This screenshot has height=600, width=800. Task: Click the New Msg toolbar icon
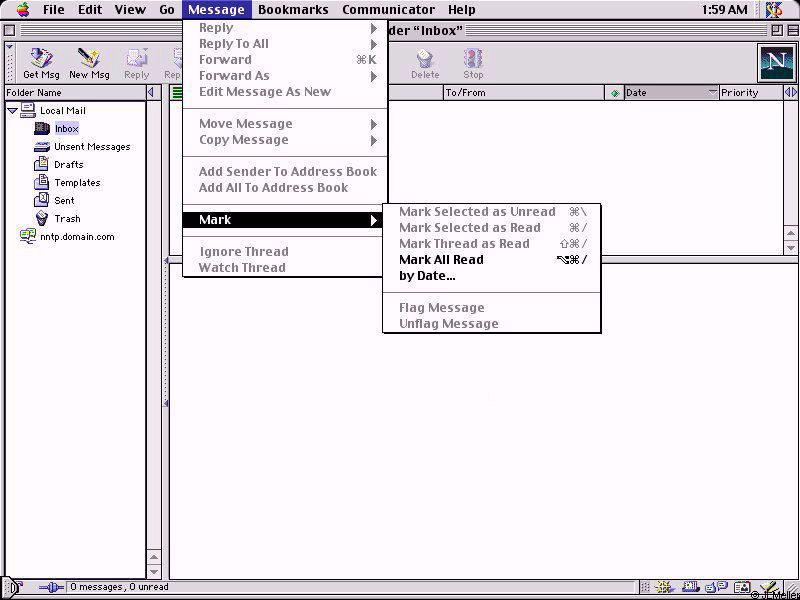pos(89,62)
